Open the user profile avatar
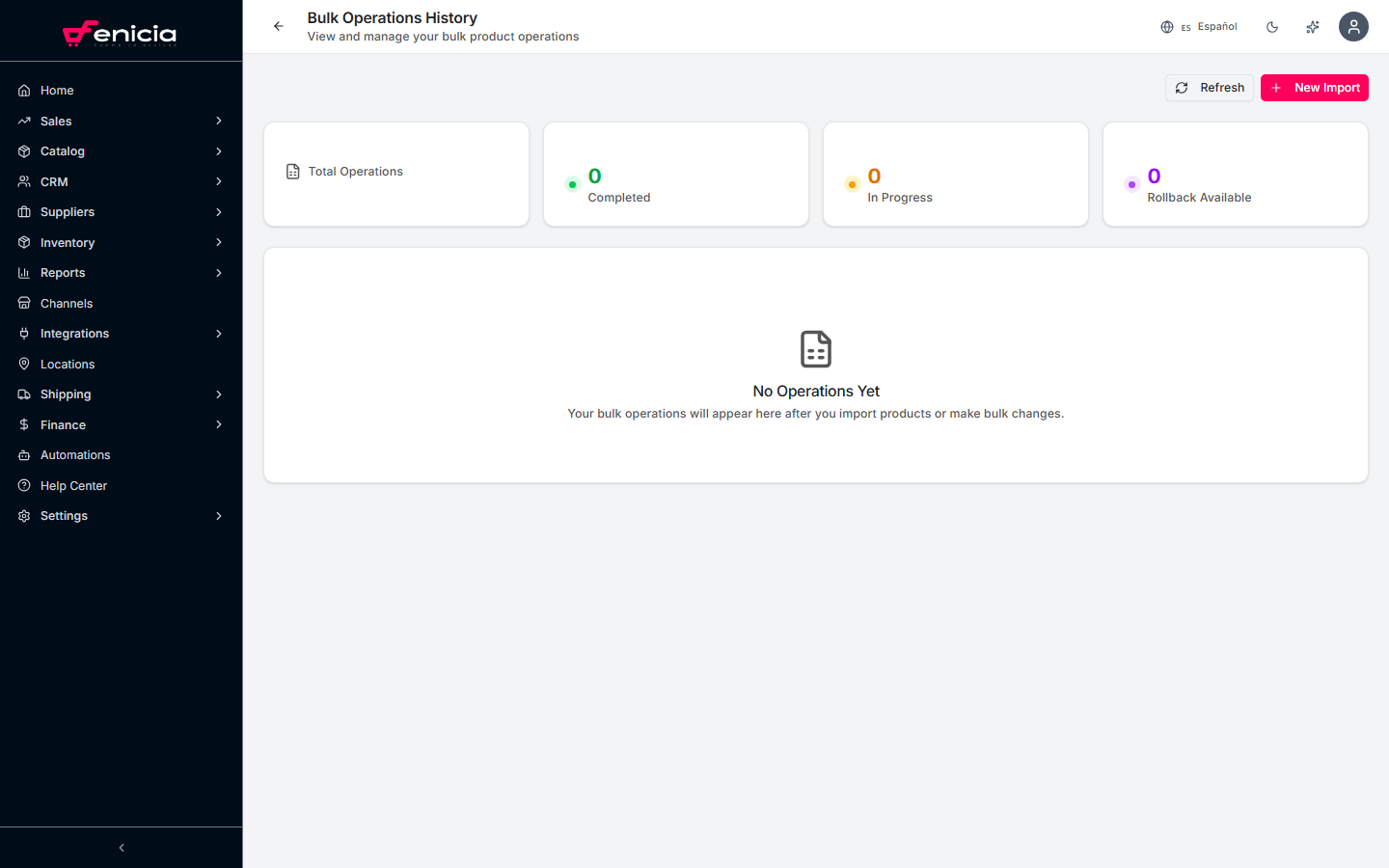The height and width of the screenshot is (868, 1389). (x=1353, y=27)
